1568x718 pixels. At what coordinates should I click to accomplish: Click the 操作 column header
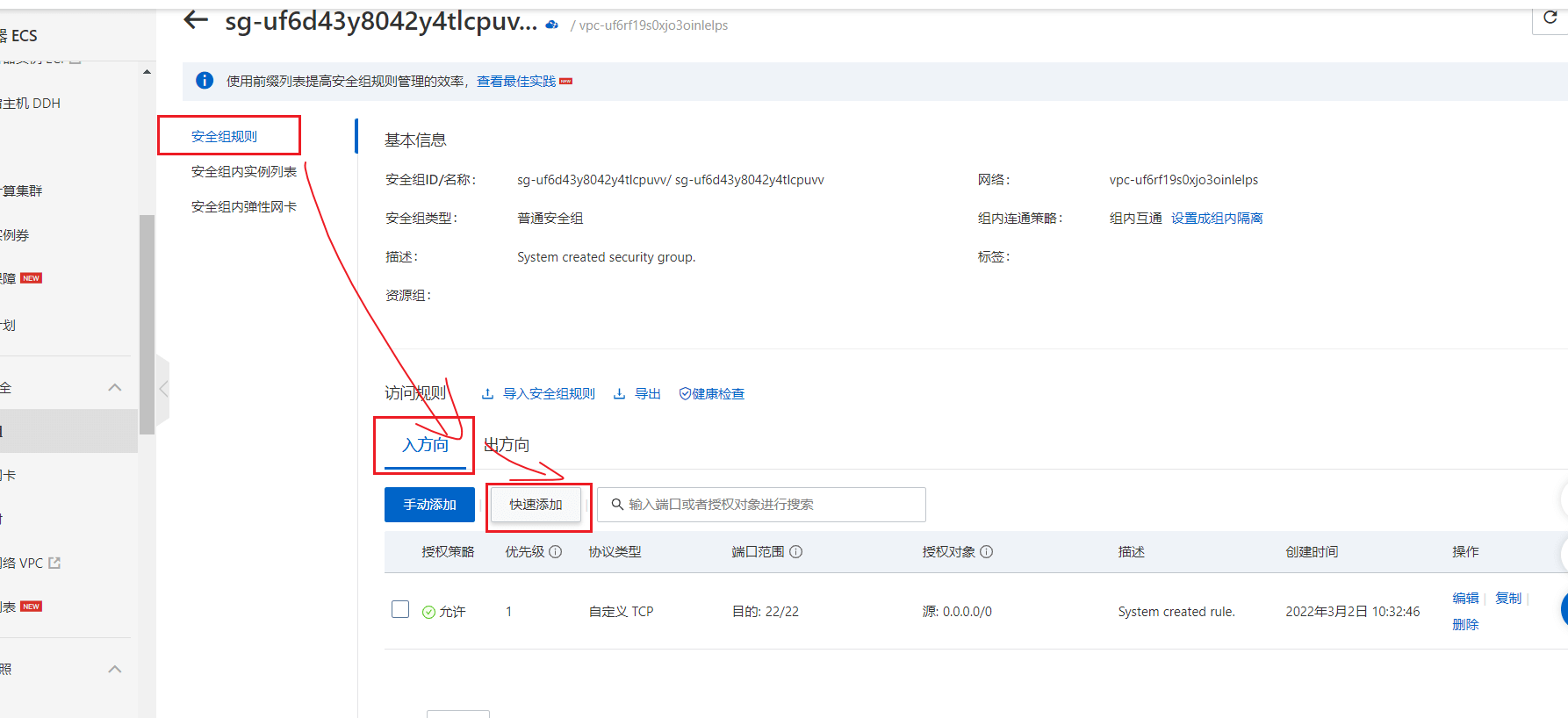coord(1465,552)
